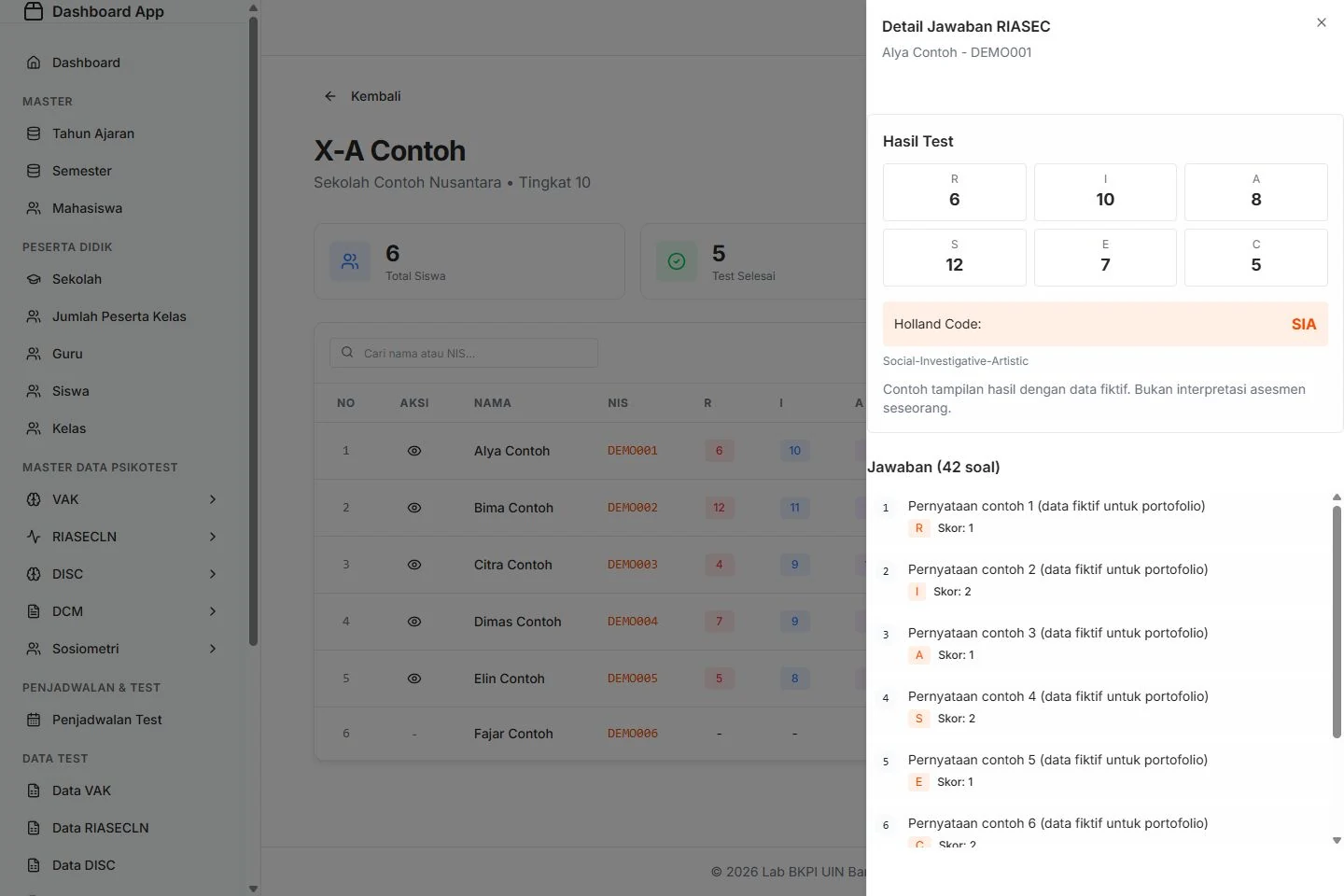Expand the RIASECLN submenu chevron
The height and width of the screenshot is (896, 1344).
[213, 537]
